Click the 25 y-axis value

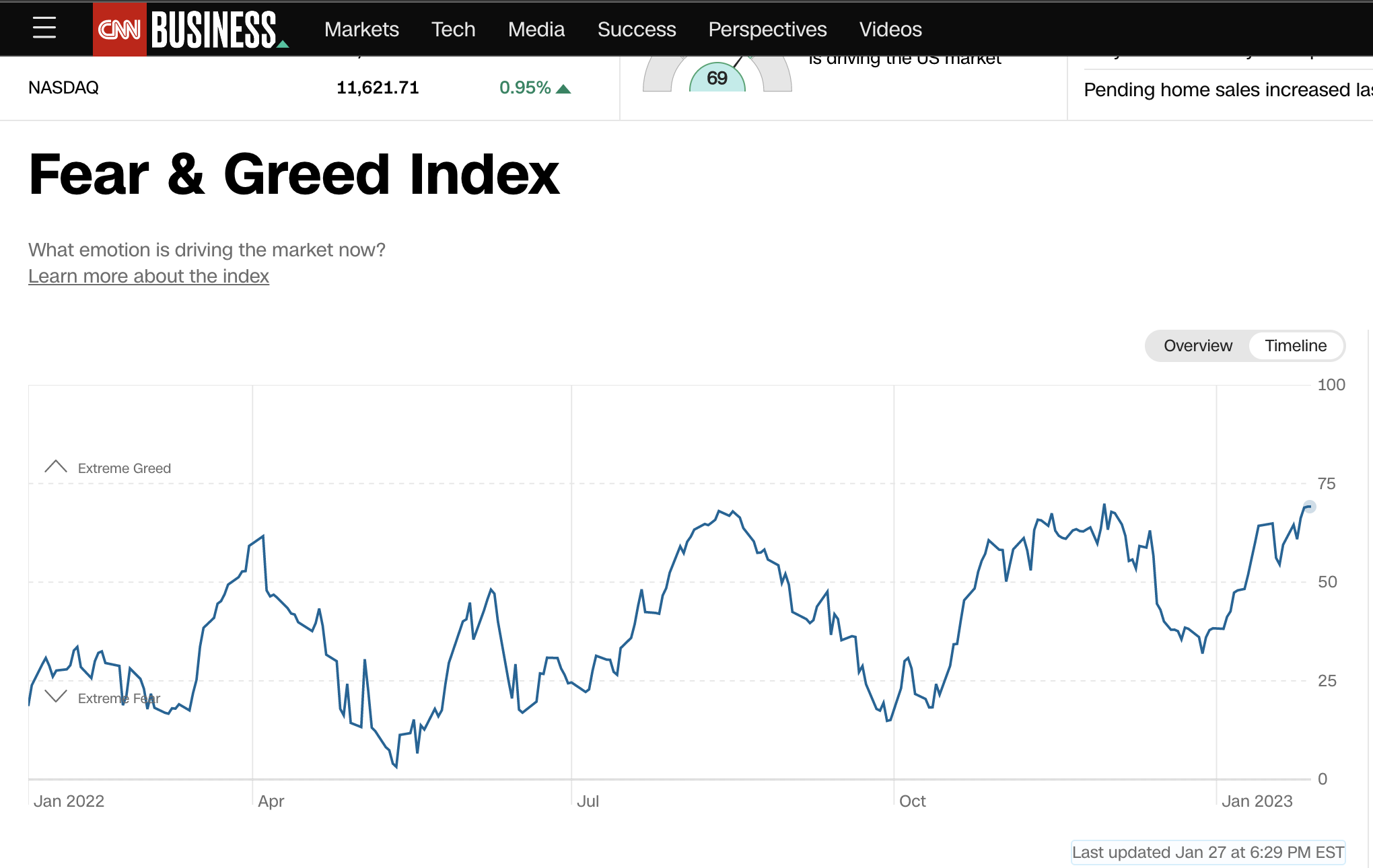[1327, 680]
